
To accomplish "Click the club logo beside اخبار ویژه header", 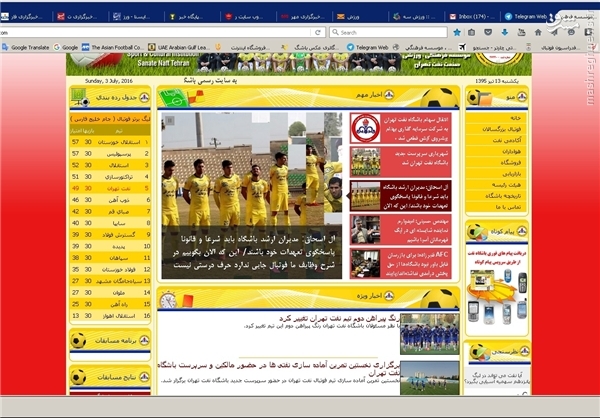I will click(388, 296).
